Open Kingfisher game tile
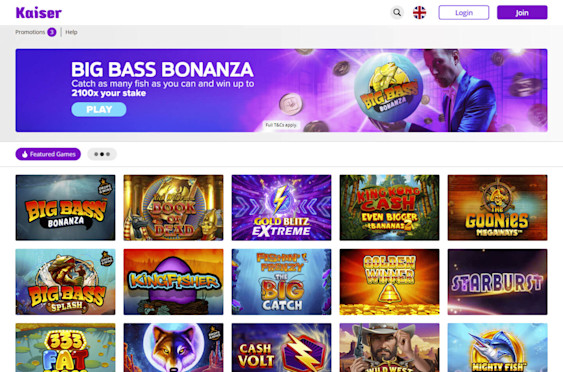The height and width of the screenshot is (372, 563). point(173,282)
